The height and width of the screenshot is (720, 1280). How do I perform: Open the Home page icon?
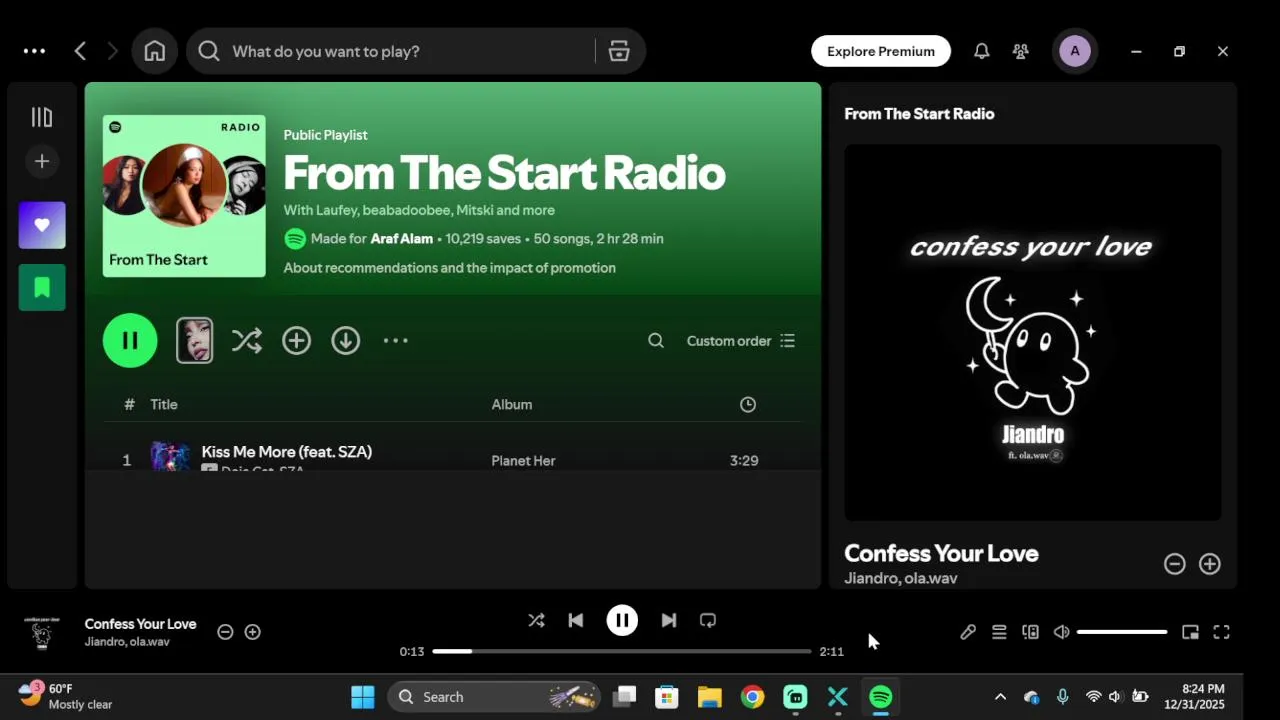pyautogui.click(x=154, y=51)
